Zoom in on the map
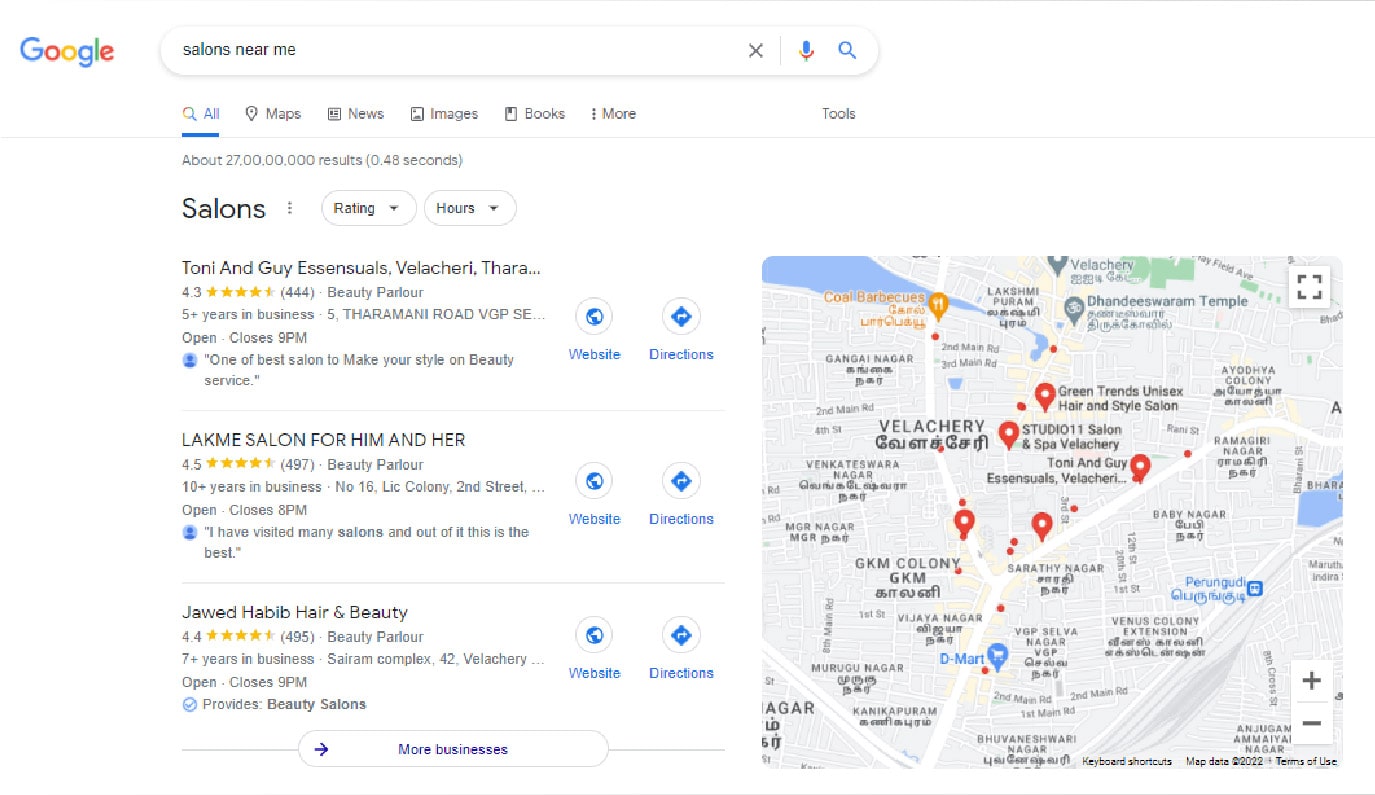The width and height of the screenshot is (1375, 795). tap(1311, 682)
